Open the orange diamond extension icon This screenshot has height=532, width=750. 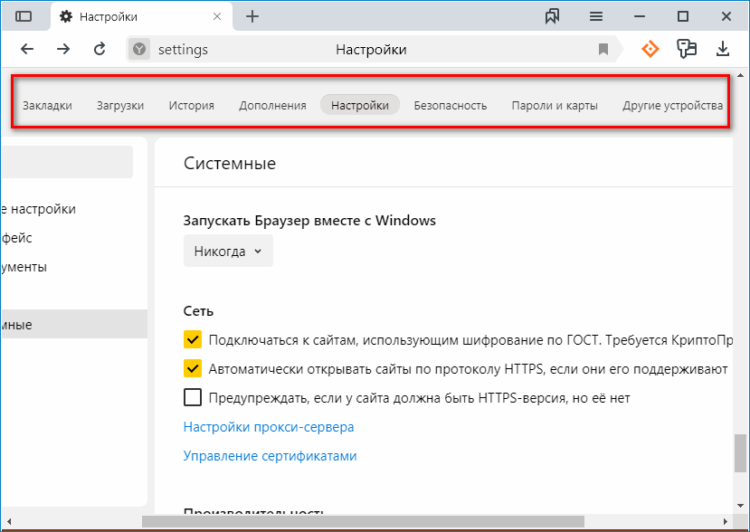tap(650, 49)
